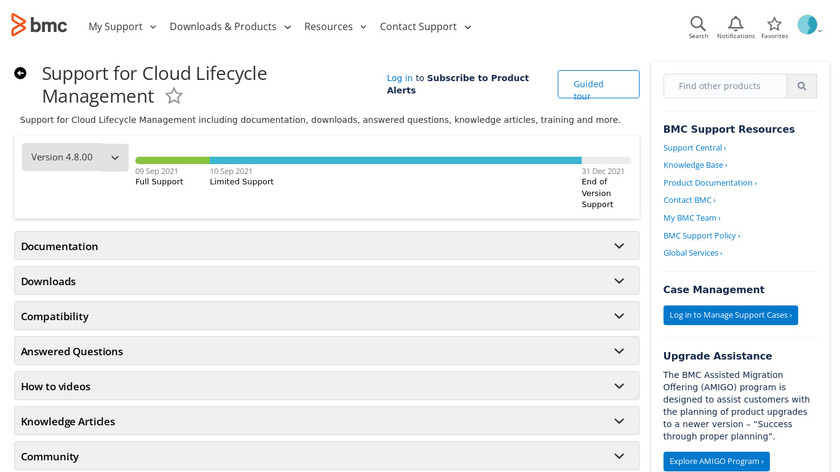Start the Guided tour
840x472 pixels.
598,84
